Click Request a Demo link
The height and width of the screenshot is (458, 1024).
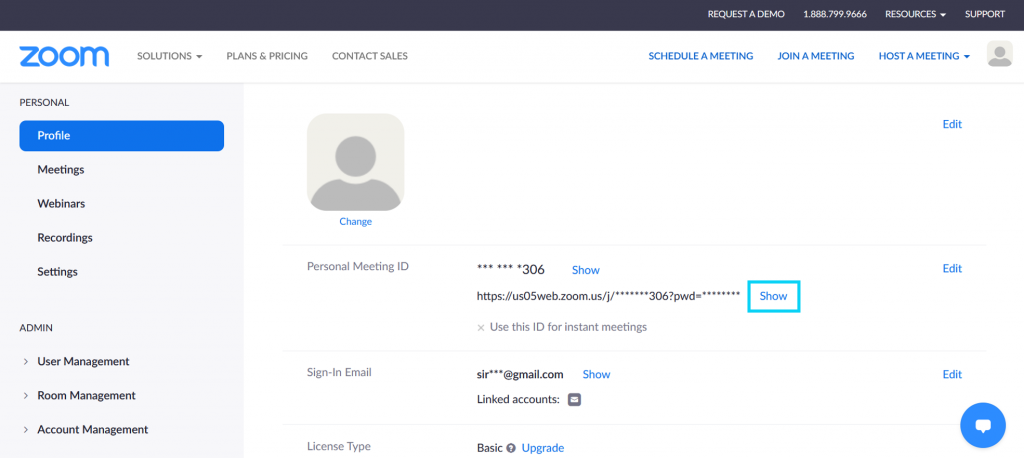click(746, 14)
